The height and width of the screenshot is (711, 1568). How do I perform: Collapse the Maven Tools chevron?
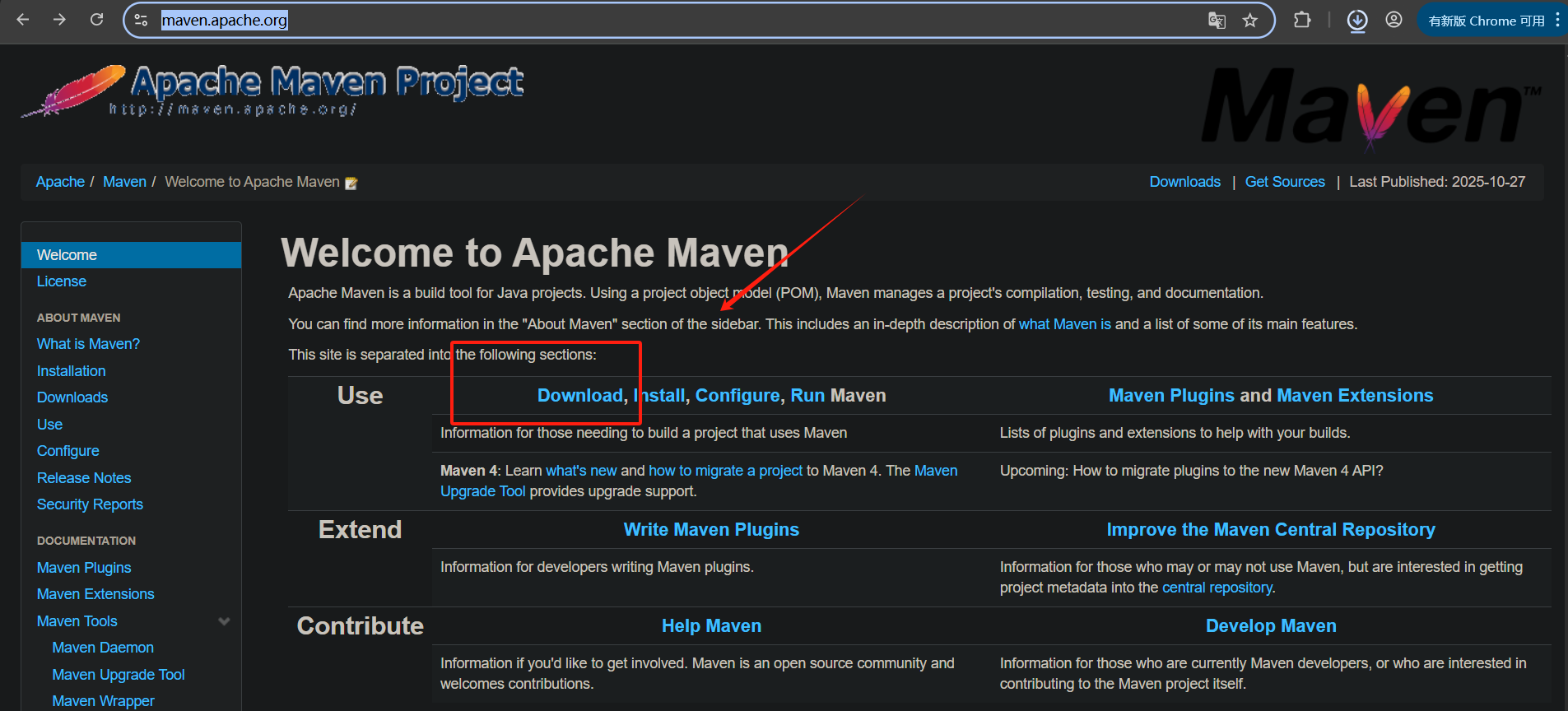pos(224,621)
